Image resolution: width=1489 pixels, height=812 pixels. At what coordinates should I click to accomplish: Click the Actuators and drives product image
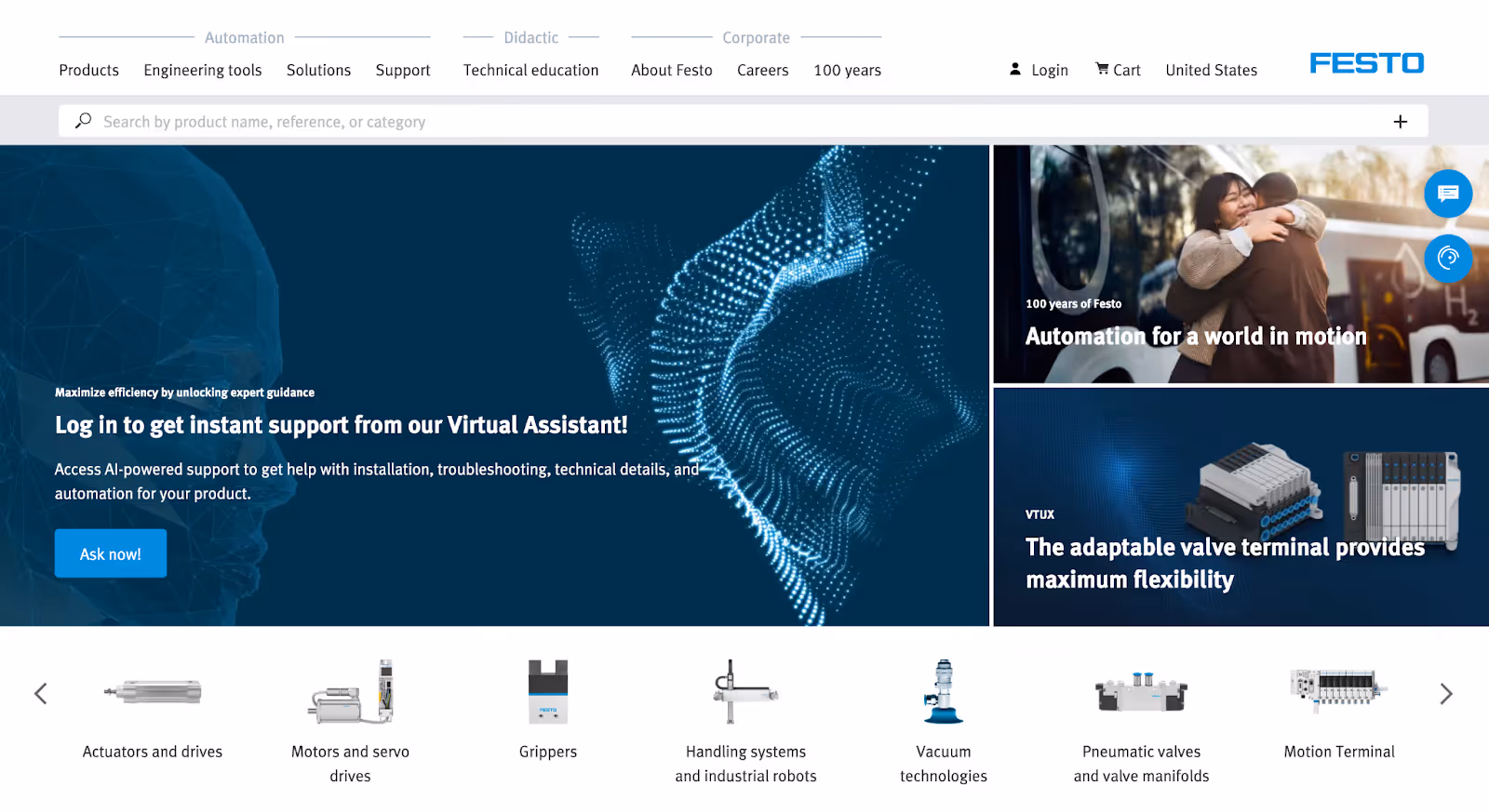[x=153, y=692]
